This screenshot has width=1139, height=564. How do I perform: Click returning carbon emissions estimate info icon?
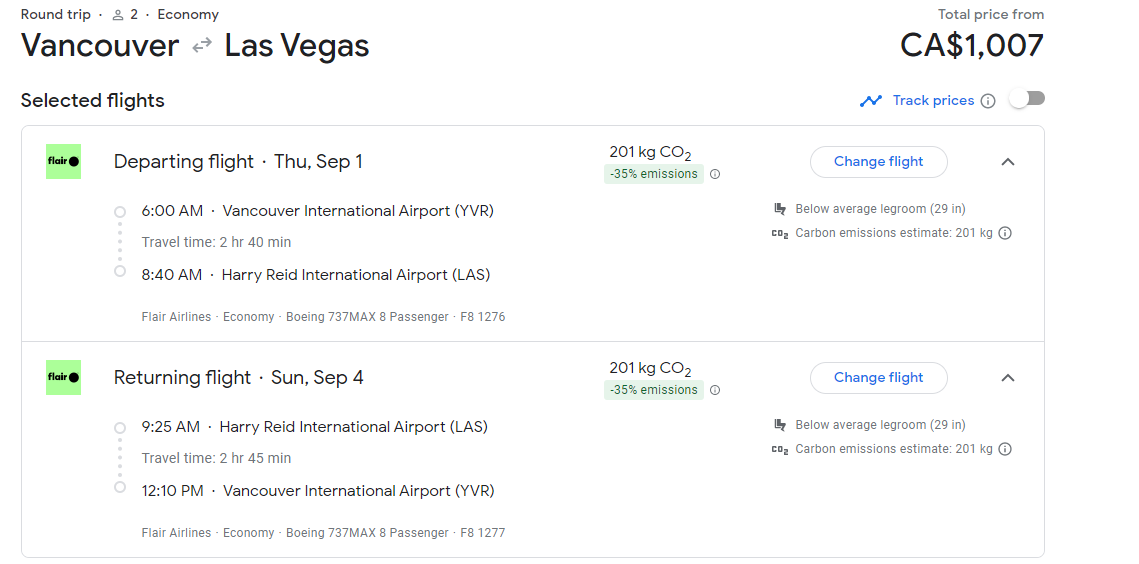pyautogui.click(x=1005, y=449)
